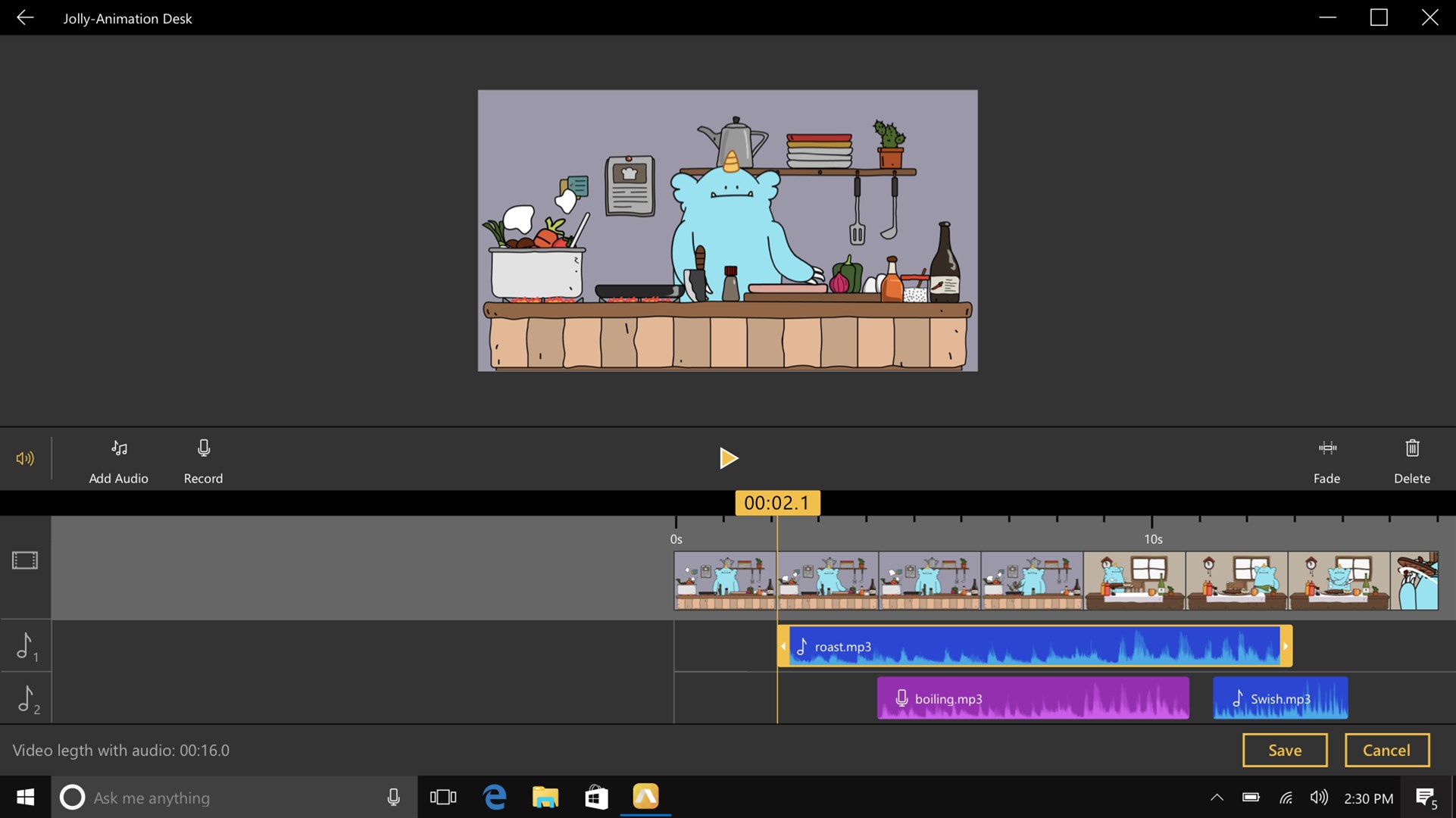
Task: Delete the selected clip with the trash icon
Action: (1411, 460)
